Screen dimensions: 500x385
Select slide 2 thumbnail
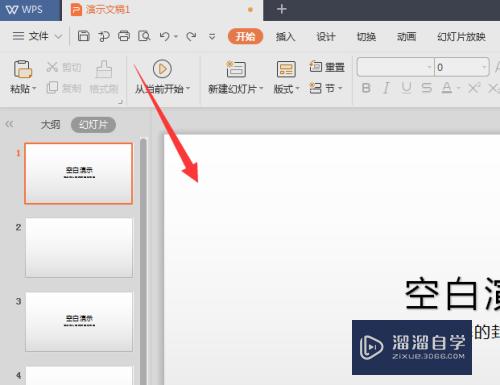79,248
